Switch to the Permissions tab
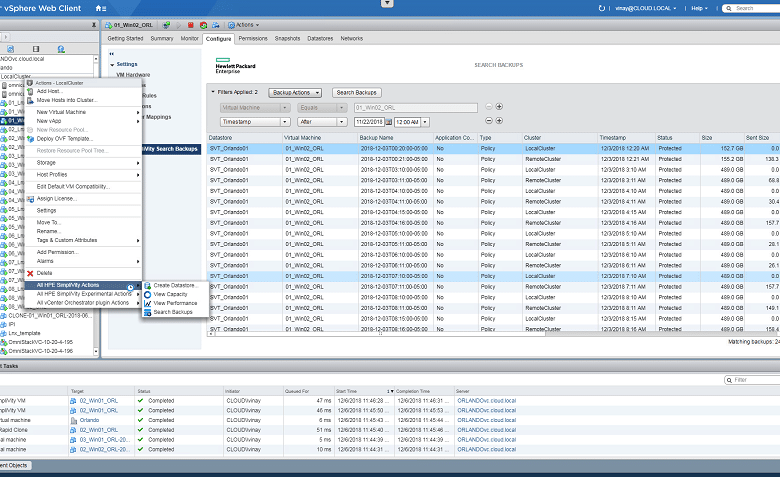780x477 pixels. (253, 38)
